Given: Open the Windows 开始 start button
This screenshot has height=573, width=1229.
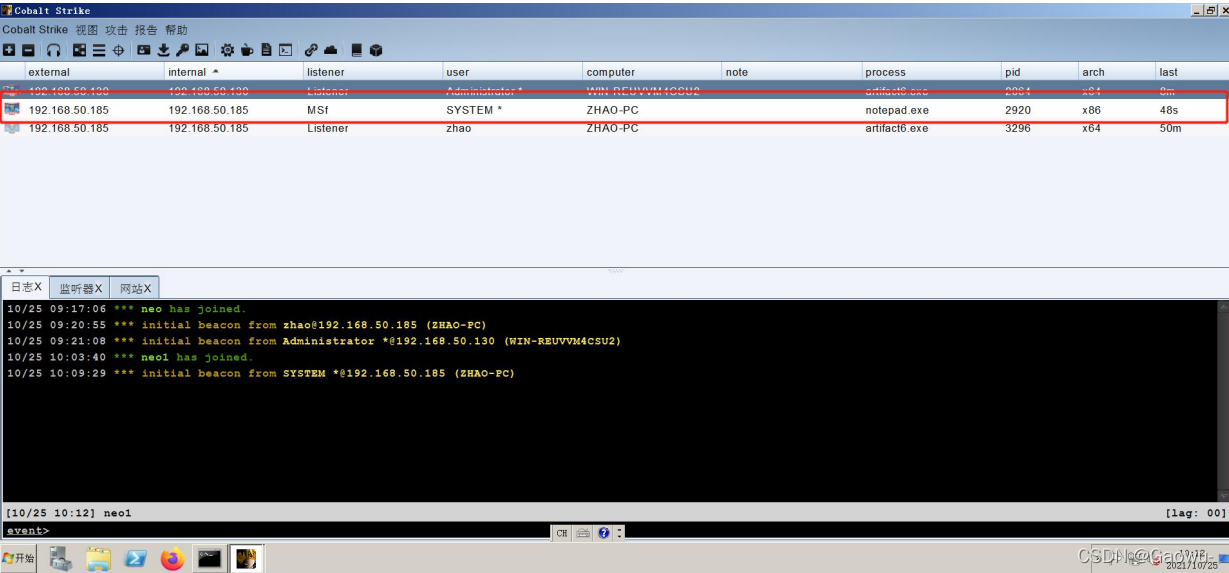Looking at the screenshot, I should (19, 558).
